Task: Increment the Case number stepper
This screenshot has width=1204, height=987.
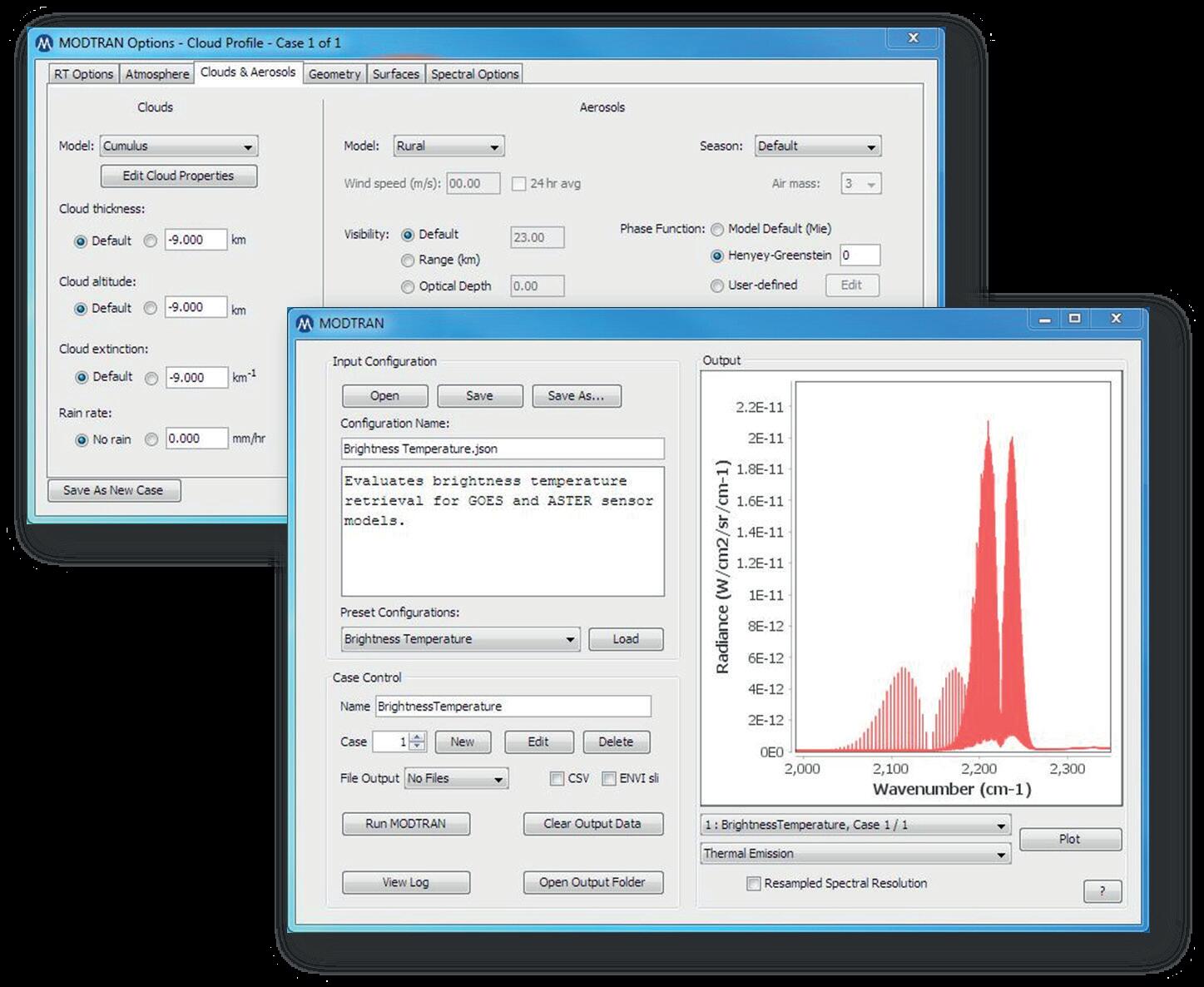Action: pyautogui.click(x=418, y=737)
